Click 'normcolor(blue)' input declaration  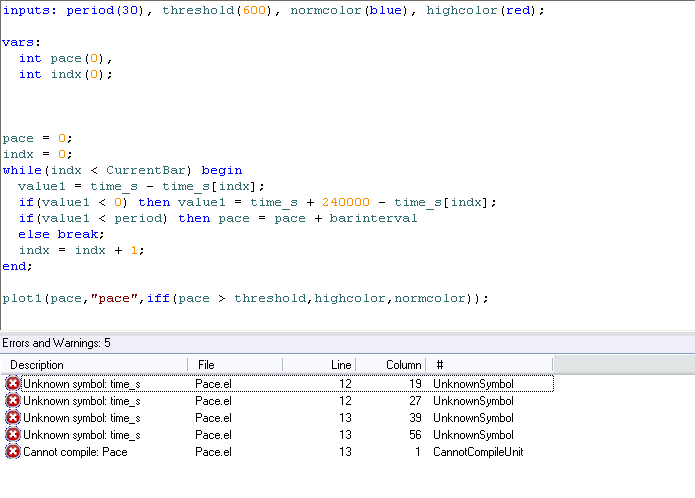(x=349, y=10)
